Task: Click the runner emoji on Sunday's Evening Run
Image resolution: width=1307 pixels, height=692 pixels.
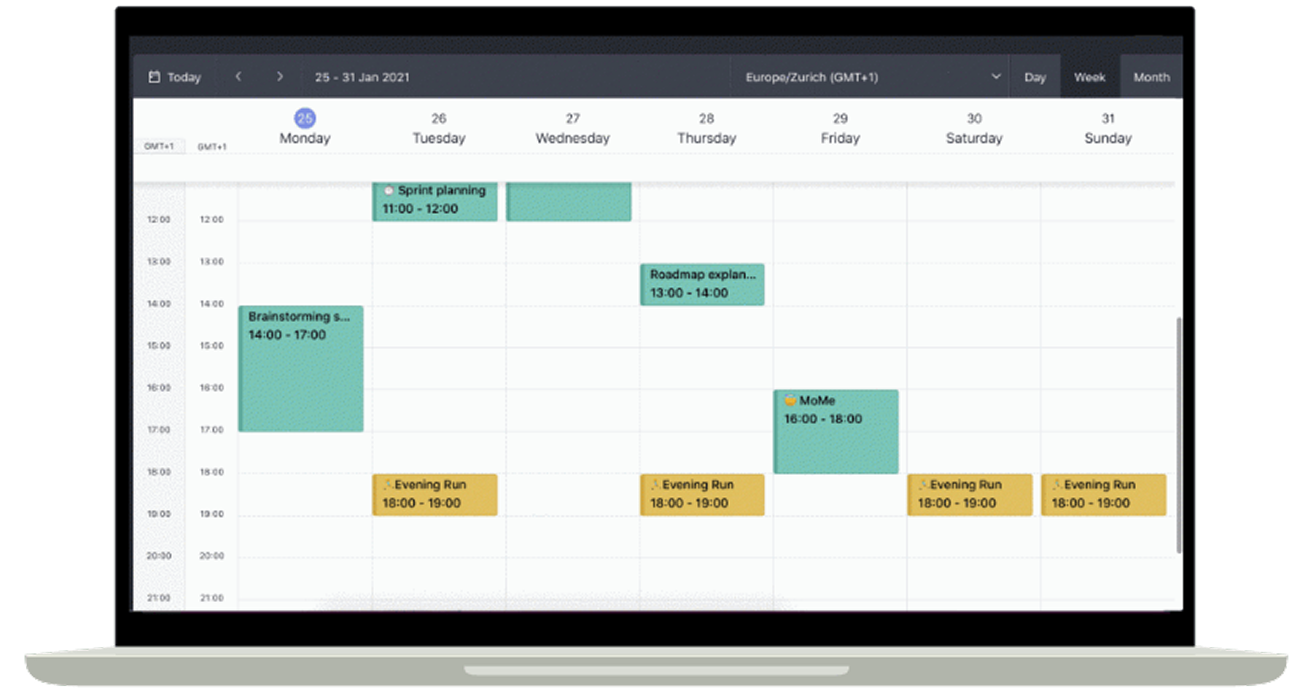Action: click(x=1057, y=484)
